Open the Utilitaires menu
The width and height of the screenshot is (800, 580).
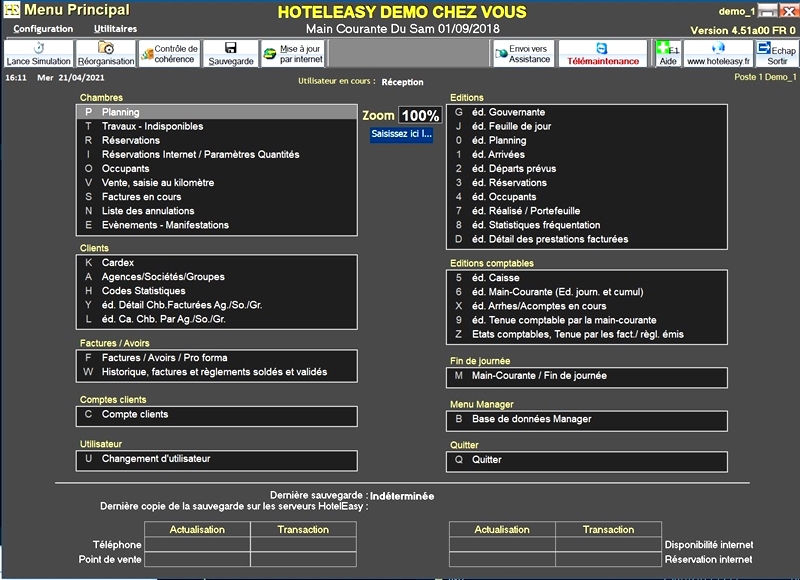click(x=115, y=29)
